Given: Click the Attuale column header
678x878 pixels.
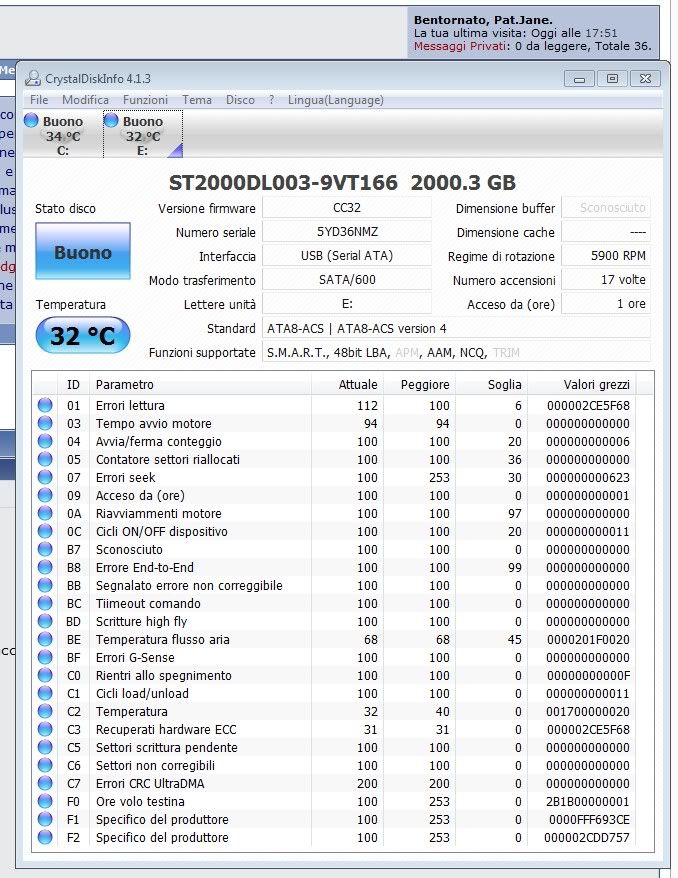Looking at the screenshot, I should [x=347, y=385].
